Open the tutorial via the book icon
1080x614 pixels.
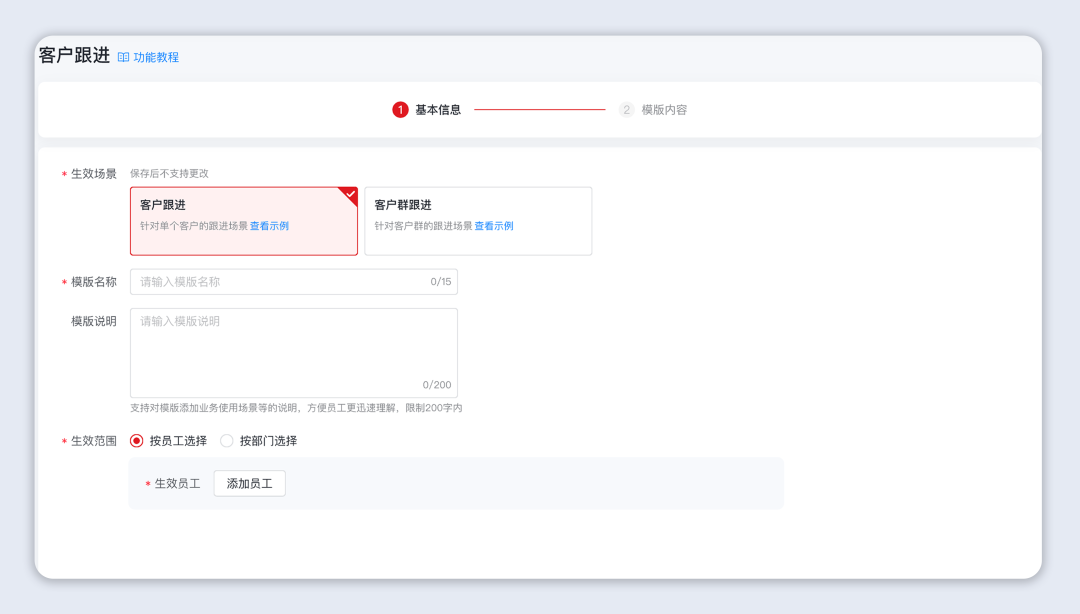[122, 57]
